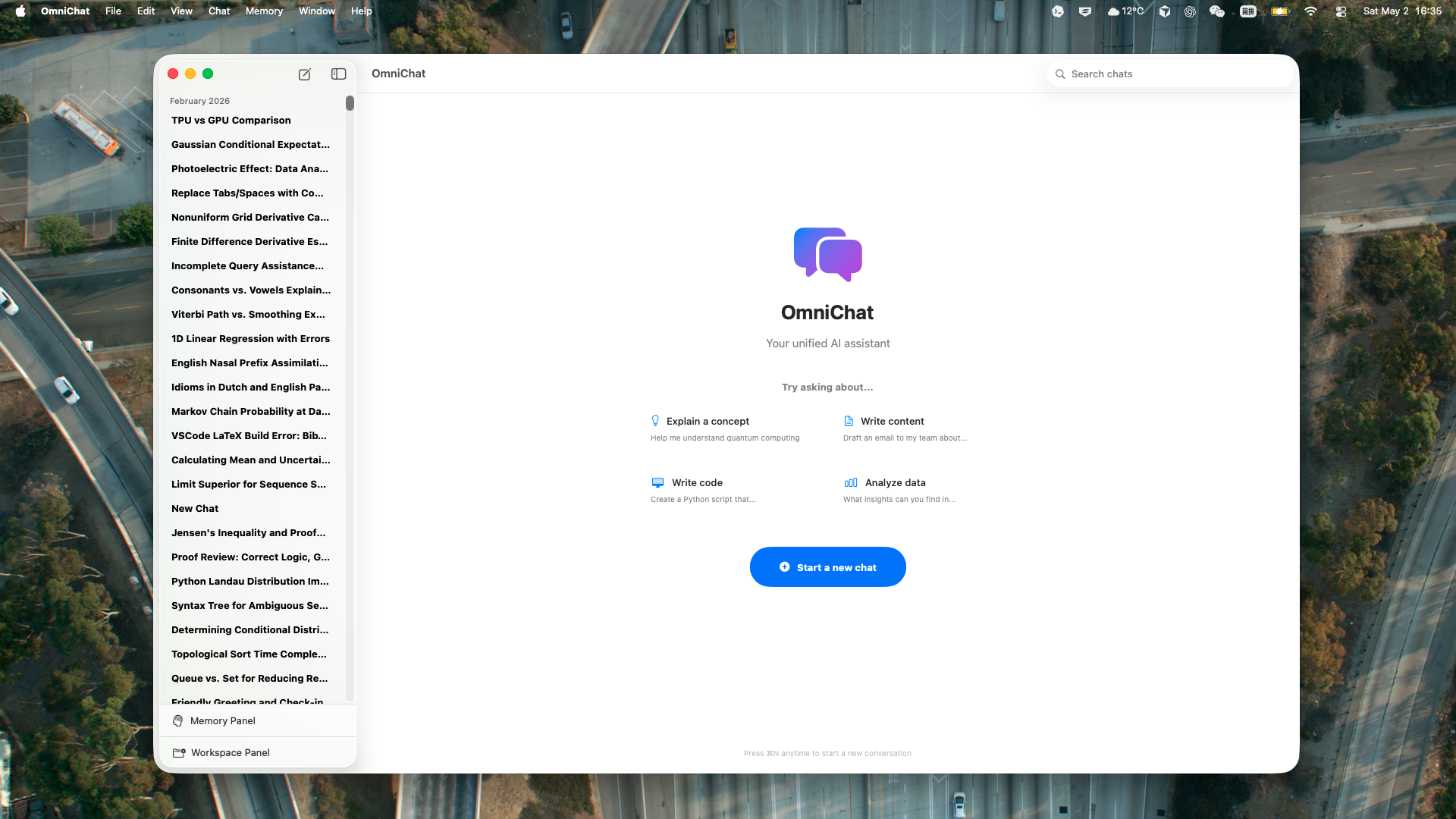
Task: Open the Limit Superior for Sequence S... chat
Action: (253, 485)
